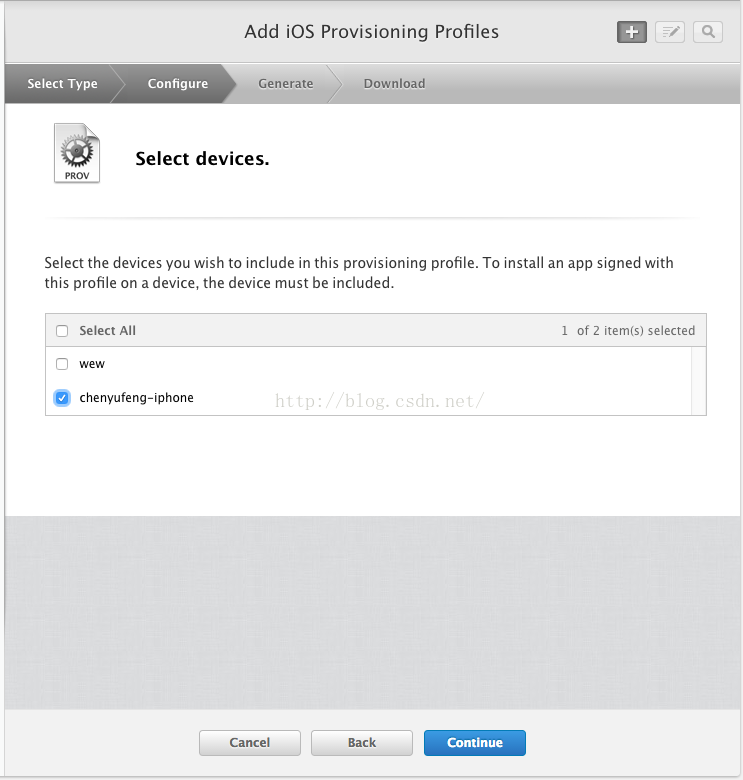Click the plus add profile icon

[x=631, y=32]
